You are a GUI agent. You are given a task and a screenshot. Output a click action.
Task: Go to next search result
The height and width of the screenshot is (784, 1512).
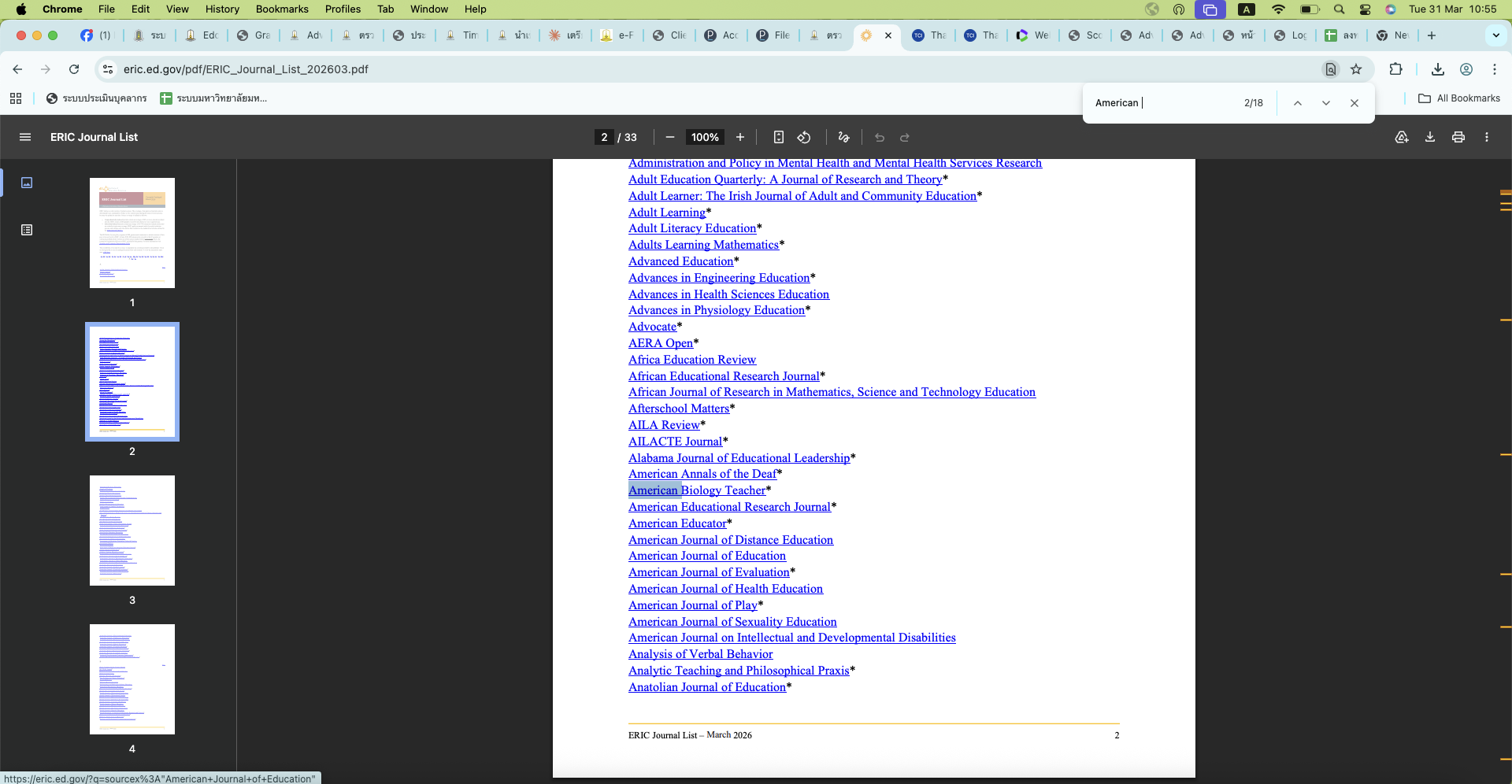(x=1326, y=103)
